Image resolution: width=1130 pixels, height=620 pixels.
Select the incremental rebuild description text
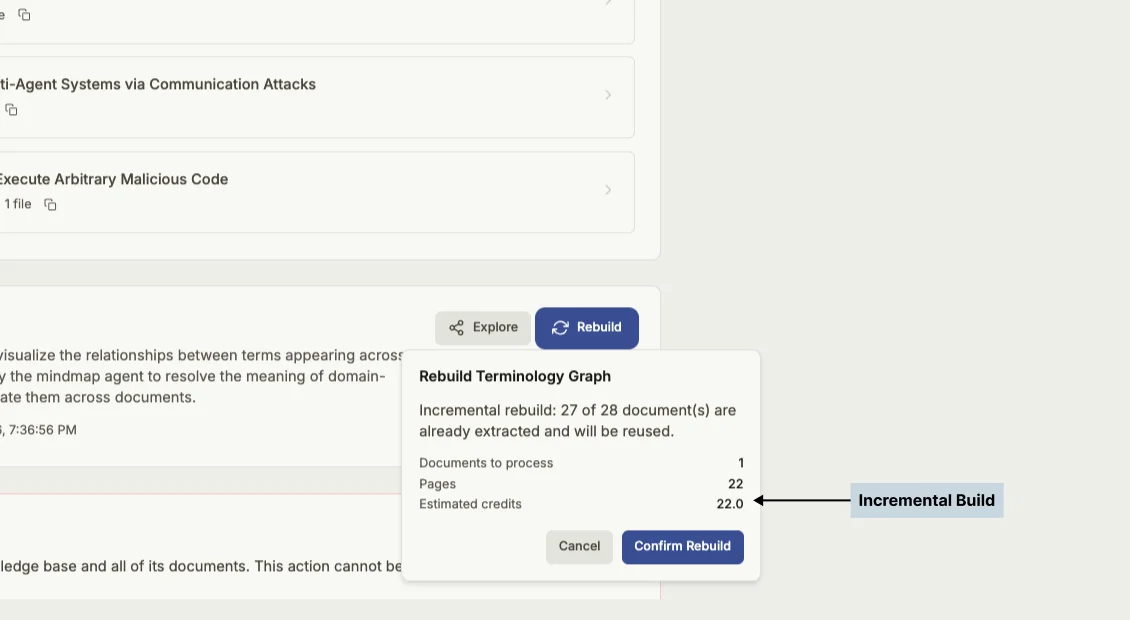(577, 421)
